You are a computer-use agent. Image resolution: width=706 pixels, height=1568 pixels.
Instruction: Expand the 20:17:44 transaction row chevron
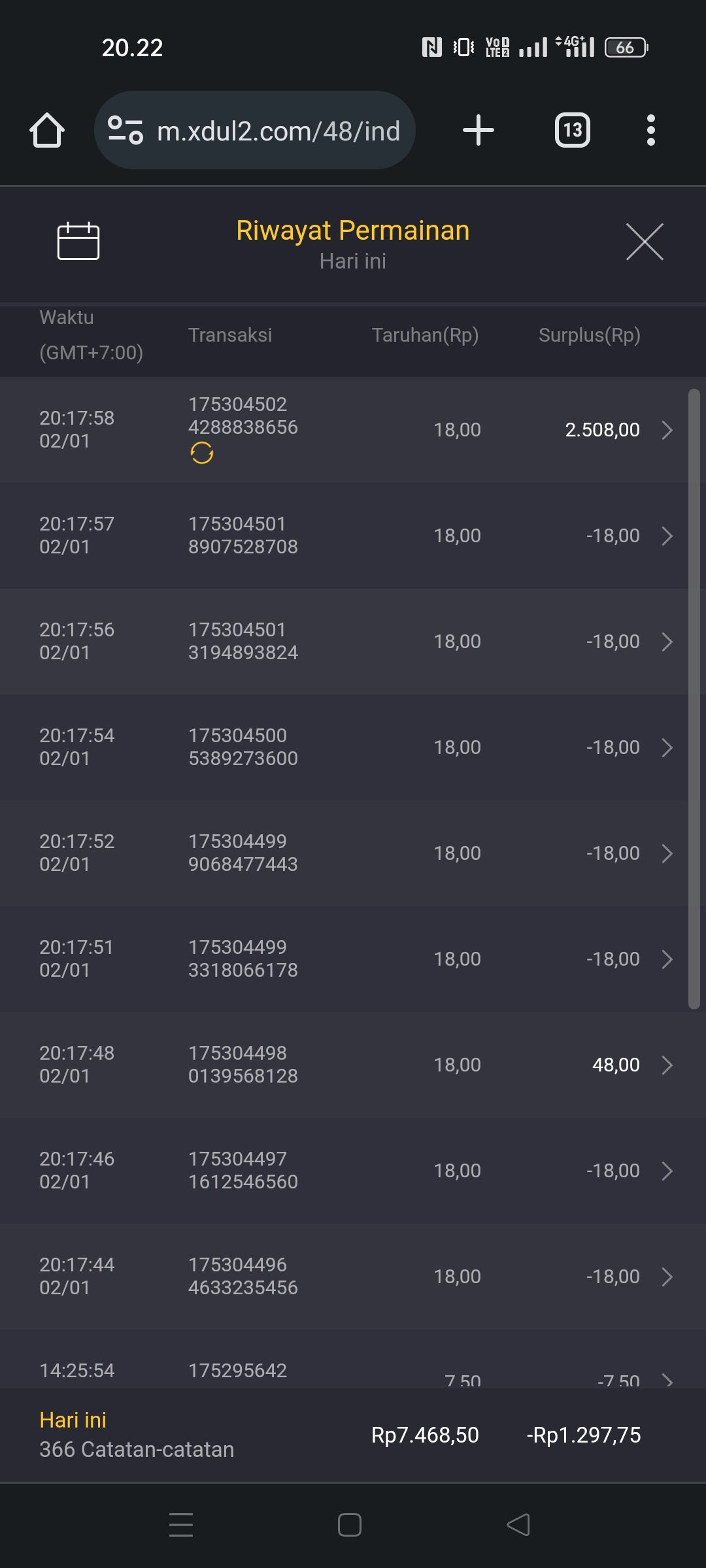[x=667, y=1277]
